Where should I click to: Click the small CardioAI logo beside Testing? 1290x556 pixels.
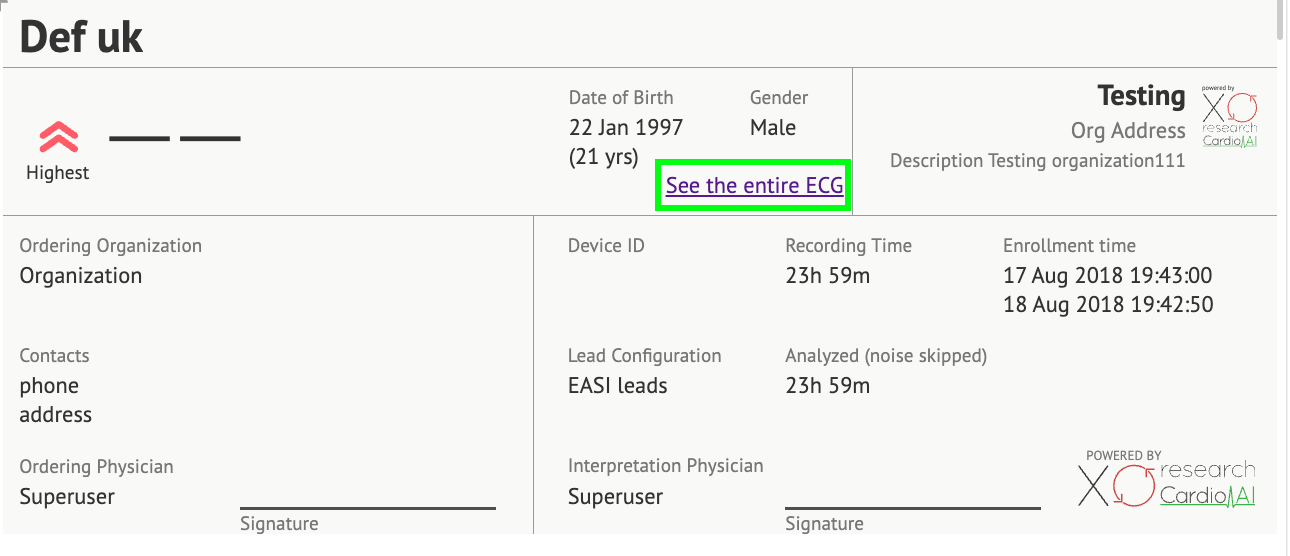click(1229, 122)
